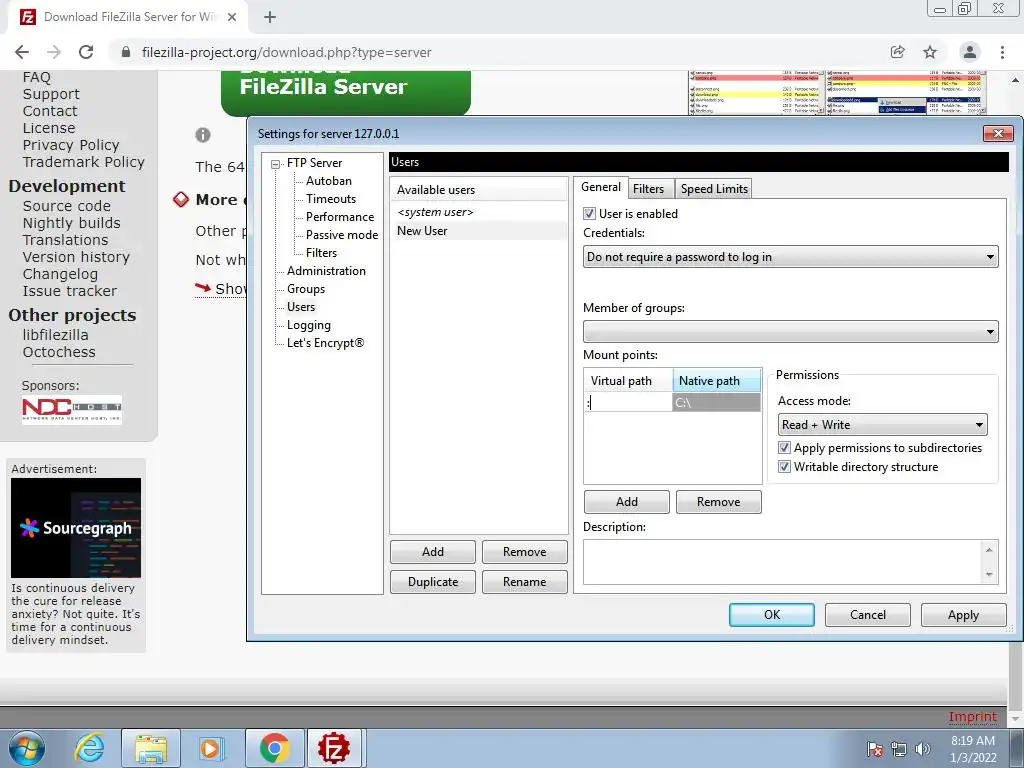Select Users in the settings tree
This screenshot has width=1024, height=768.
[300, 307]
